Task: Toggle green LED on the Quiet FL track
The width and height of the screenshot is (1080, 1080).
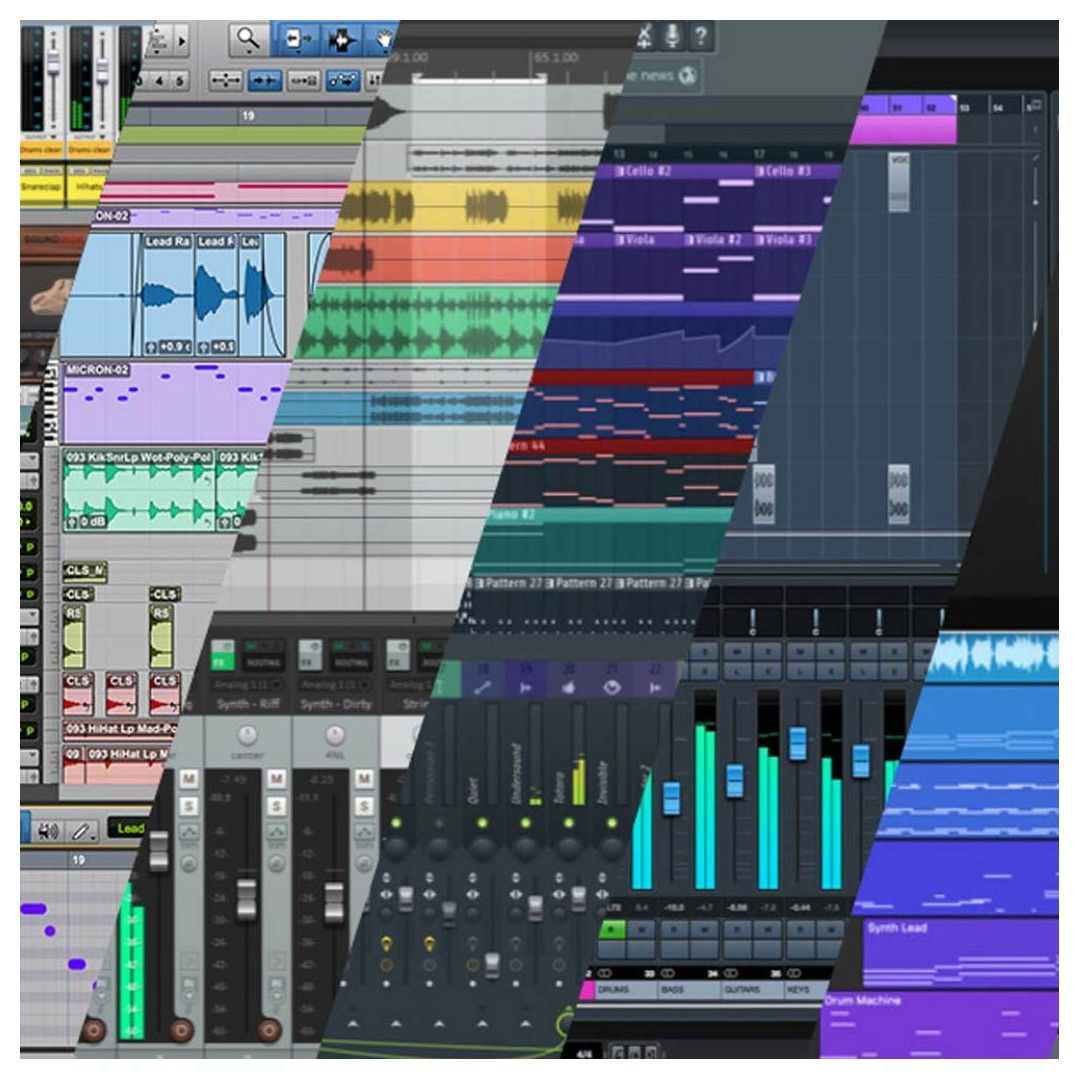Action: (x=482, y=822)
